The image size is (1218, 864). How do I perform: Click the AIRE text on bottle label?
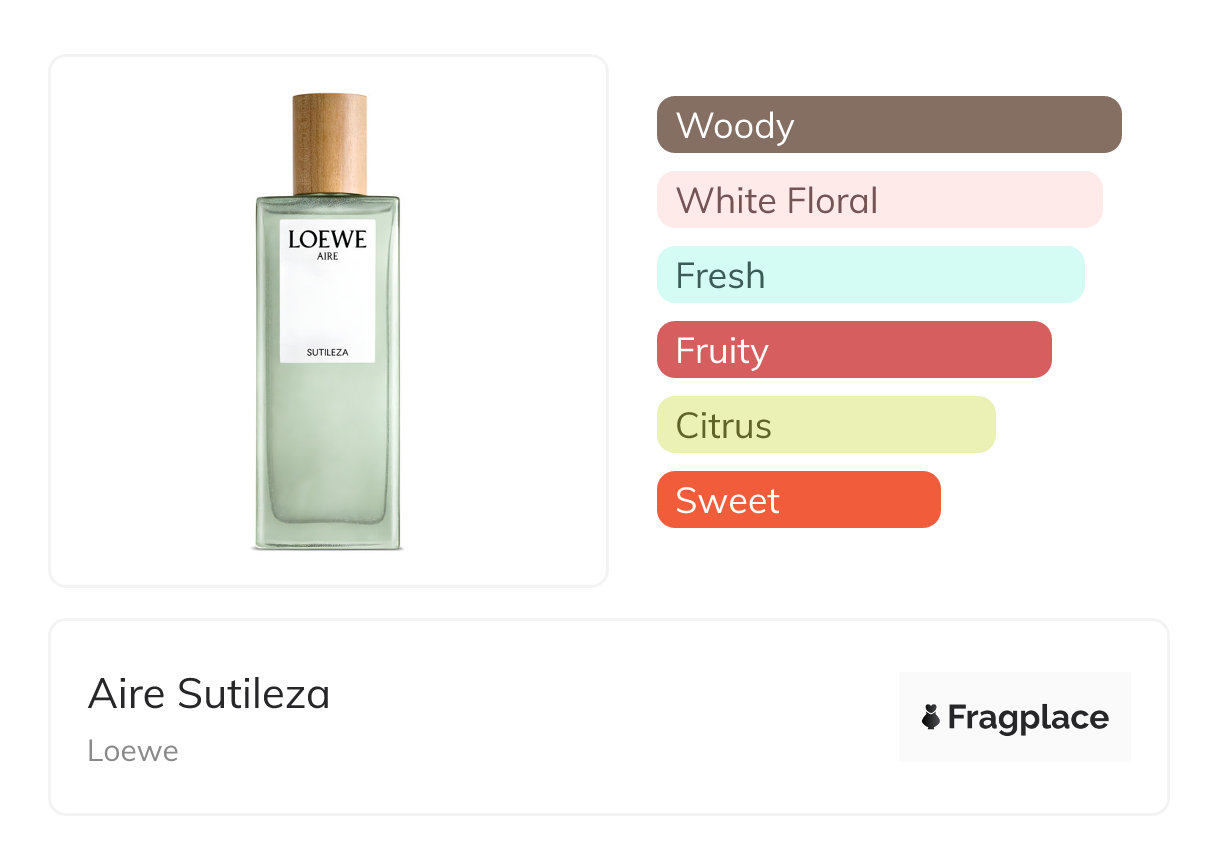tap(327, 258)
